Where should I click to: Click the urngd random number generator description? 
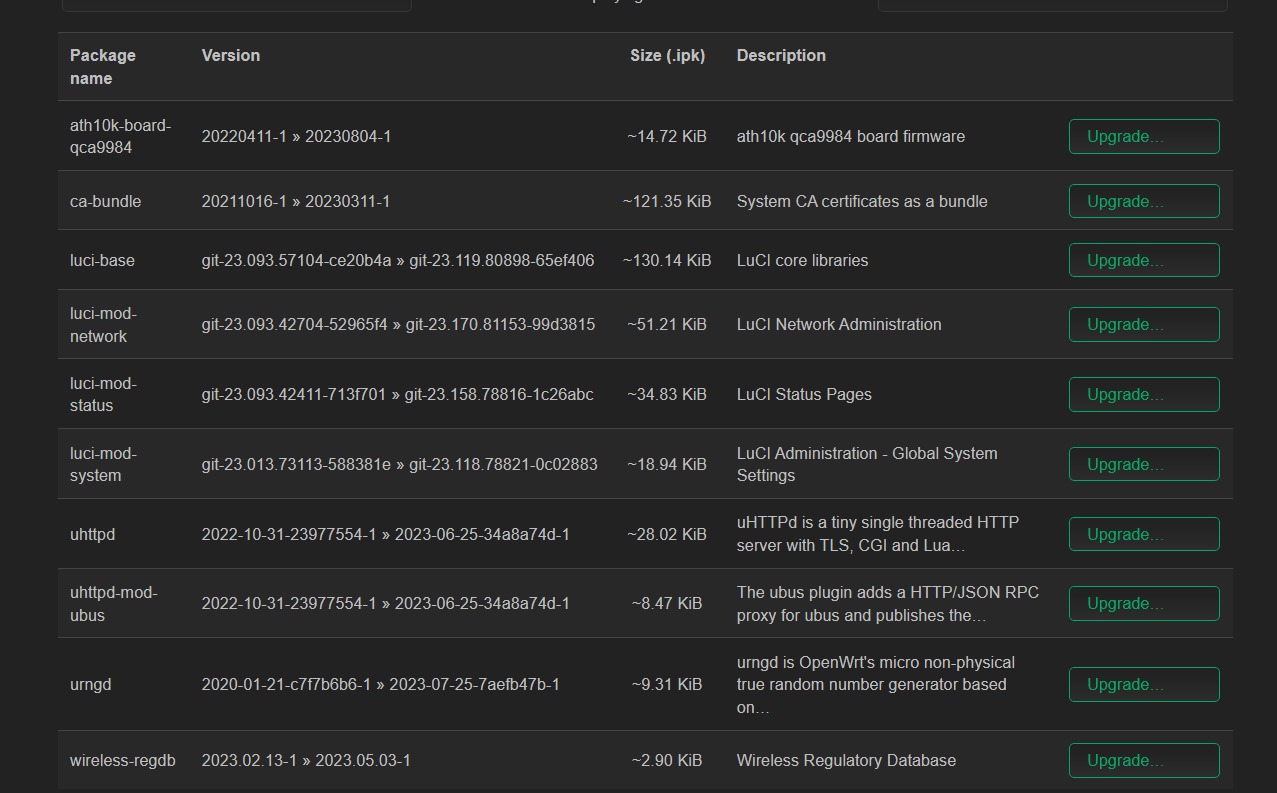click(x=876, y=685)
